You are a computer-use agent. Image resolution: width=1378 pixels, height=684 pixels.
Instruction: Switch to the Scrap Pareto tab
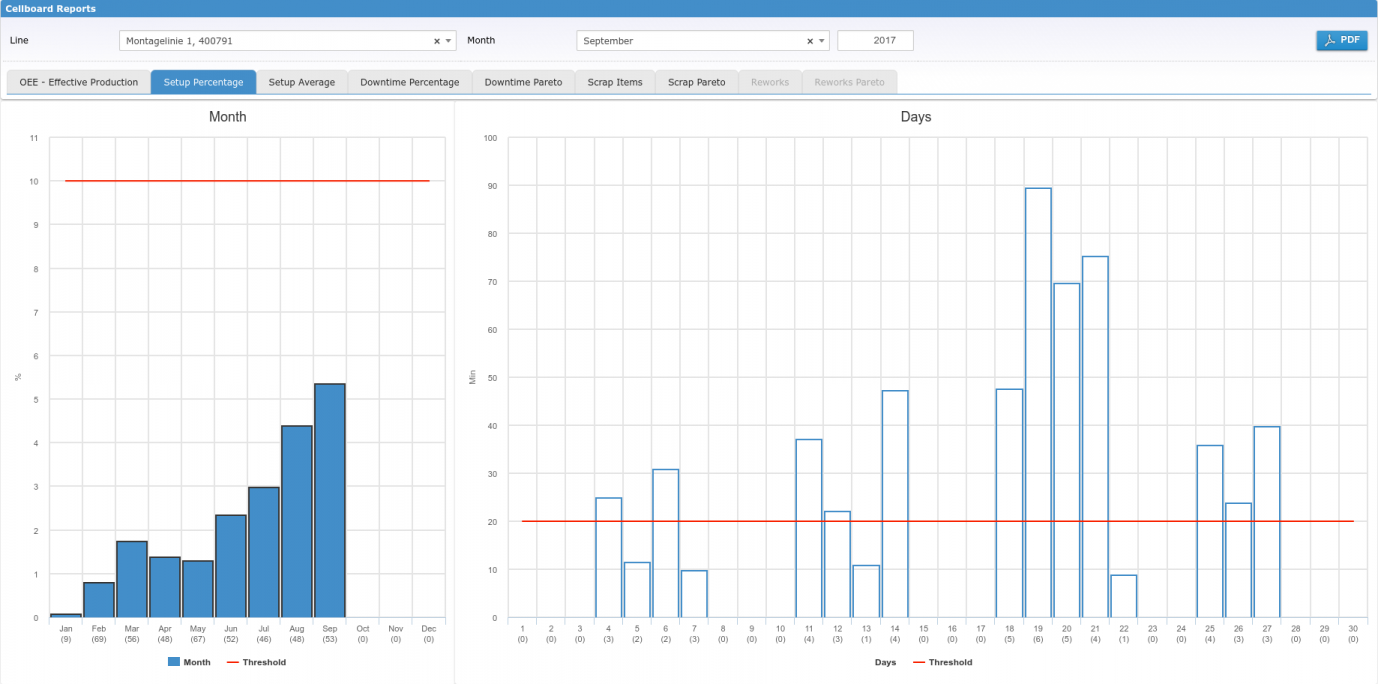(x=697, y=82)
